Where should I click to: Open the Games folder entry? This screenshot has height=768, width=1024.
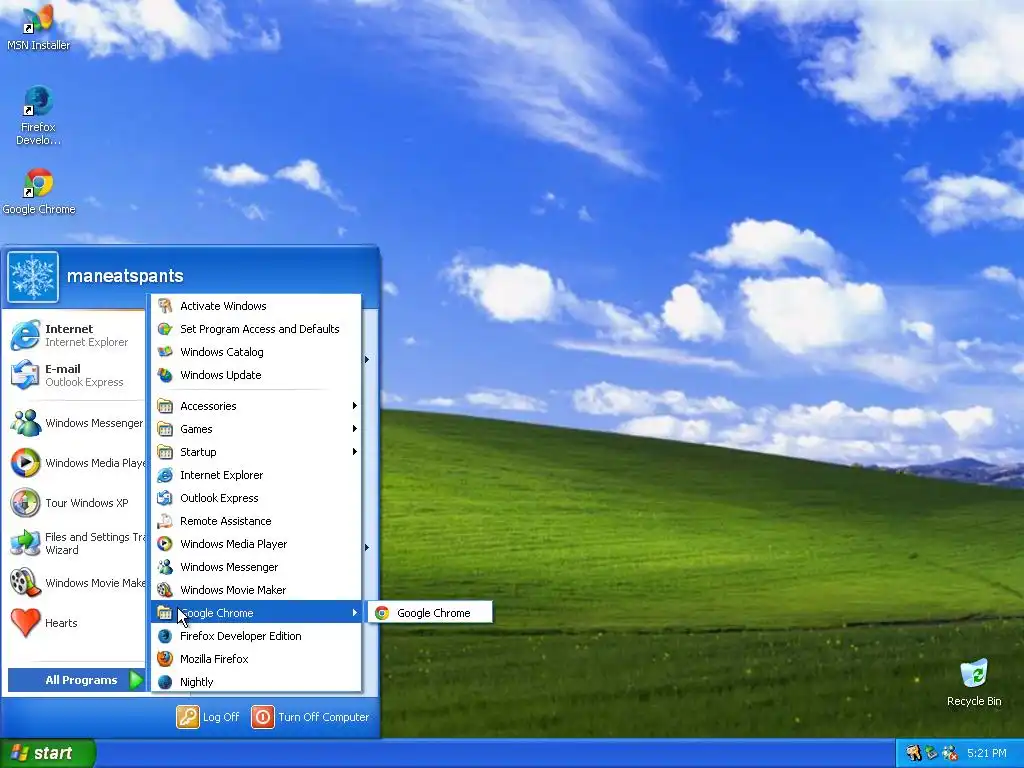pos(257,429)
